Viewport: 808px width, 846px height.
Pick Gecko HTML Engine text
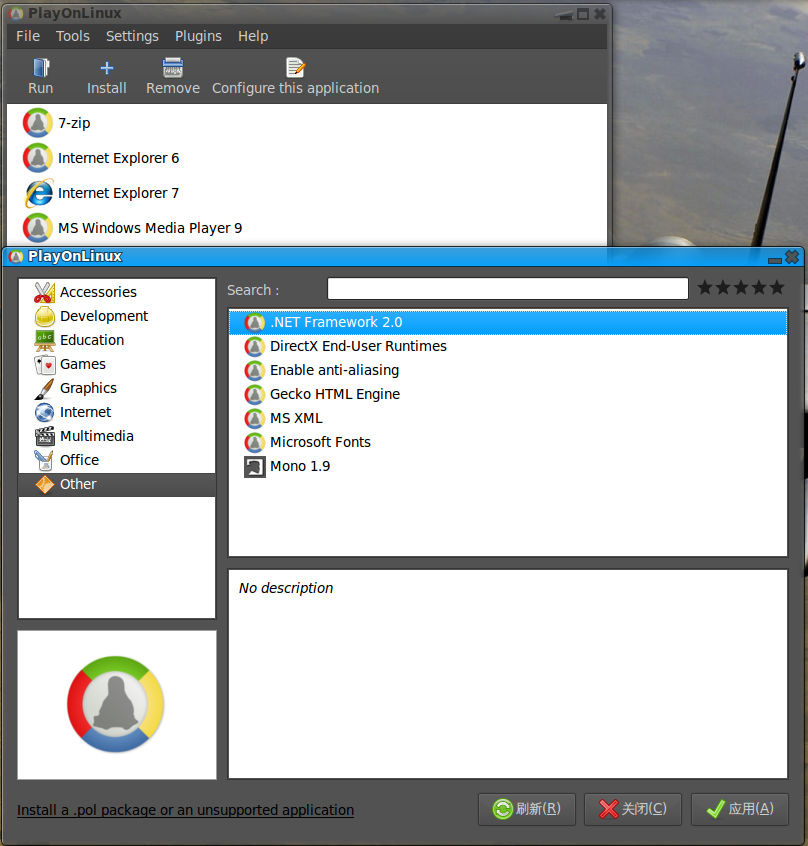[335, 394]
